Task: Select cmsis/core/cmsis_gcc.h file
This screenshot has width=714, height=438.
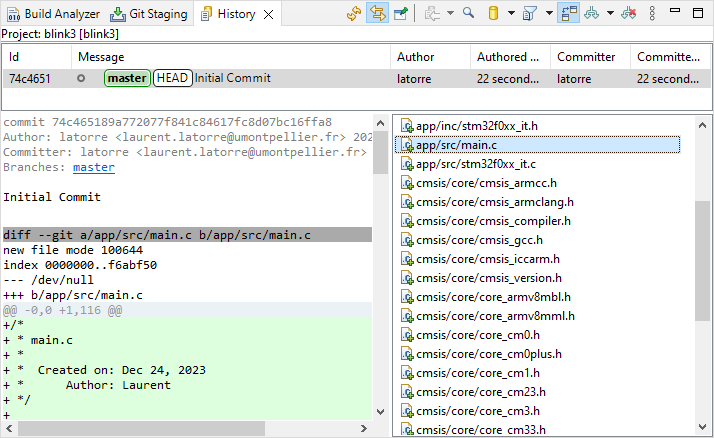Action: click(472, 240)
